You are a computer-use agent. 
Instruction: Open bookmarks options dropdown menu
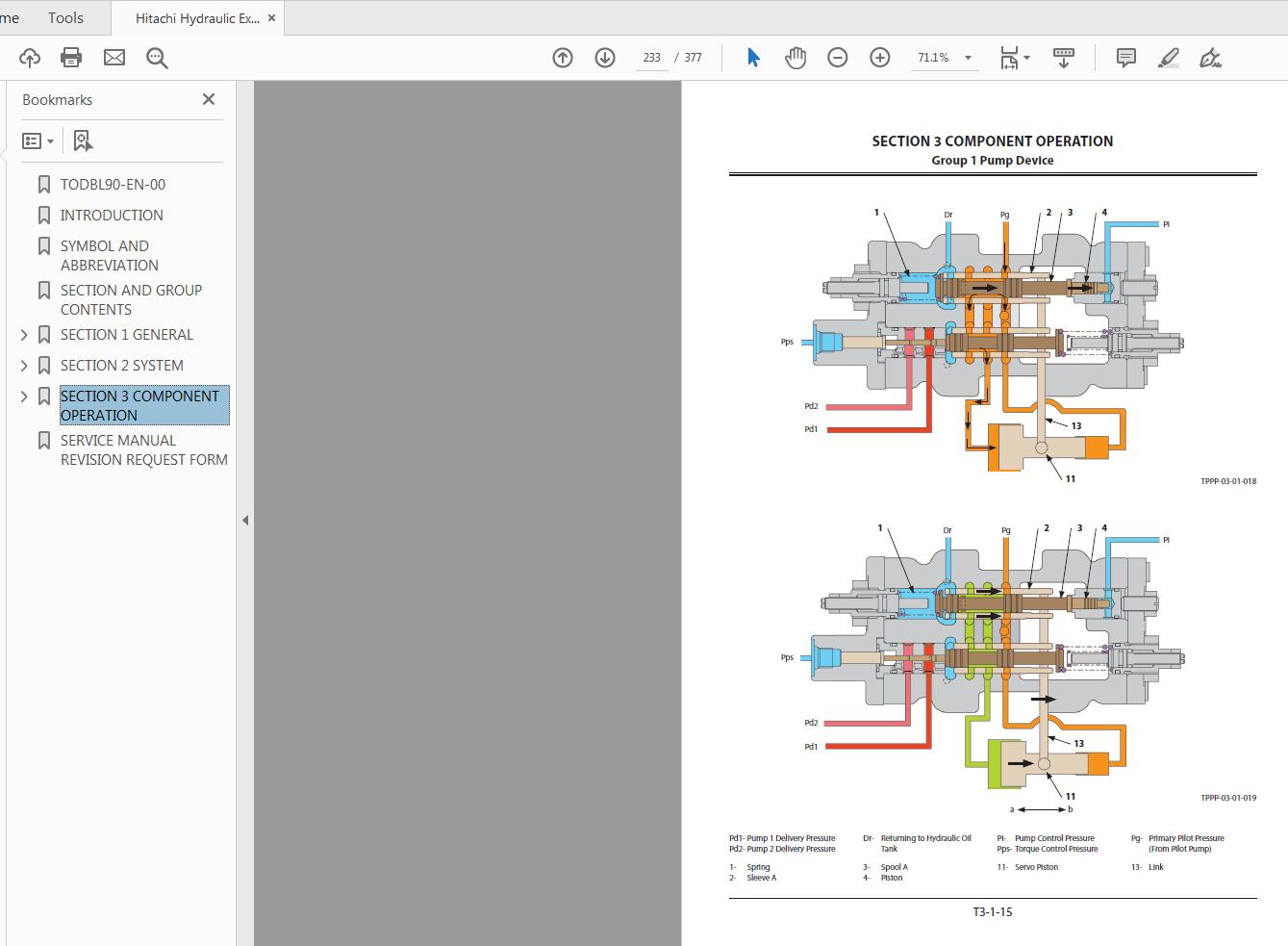[38, 141]
